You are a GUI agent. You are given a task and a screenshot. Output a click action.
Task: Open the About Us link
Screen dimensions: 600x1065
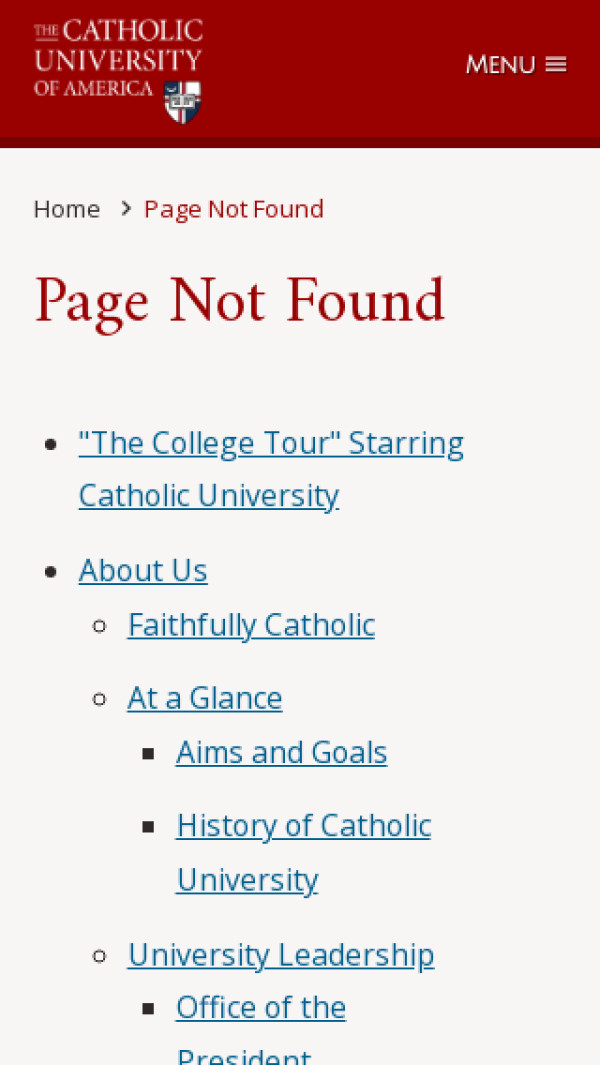click(x=143, y=570)
